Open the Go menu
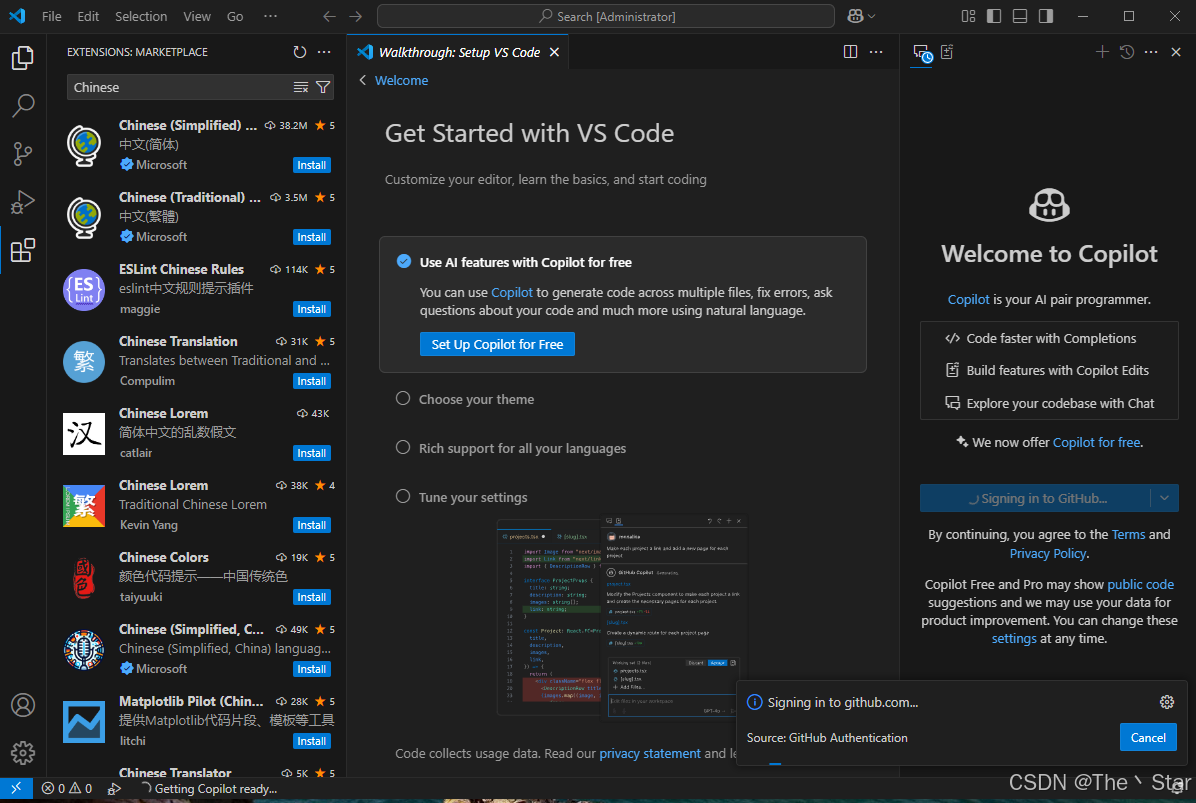 click(235, 16)
